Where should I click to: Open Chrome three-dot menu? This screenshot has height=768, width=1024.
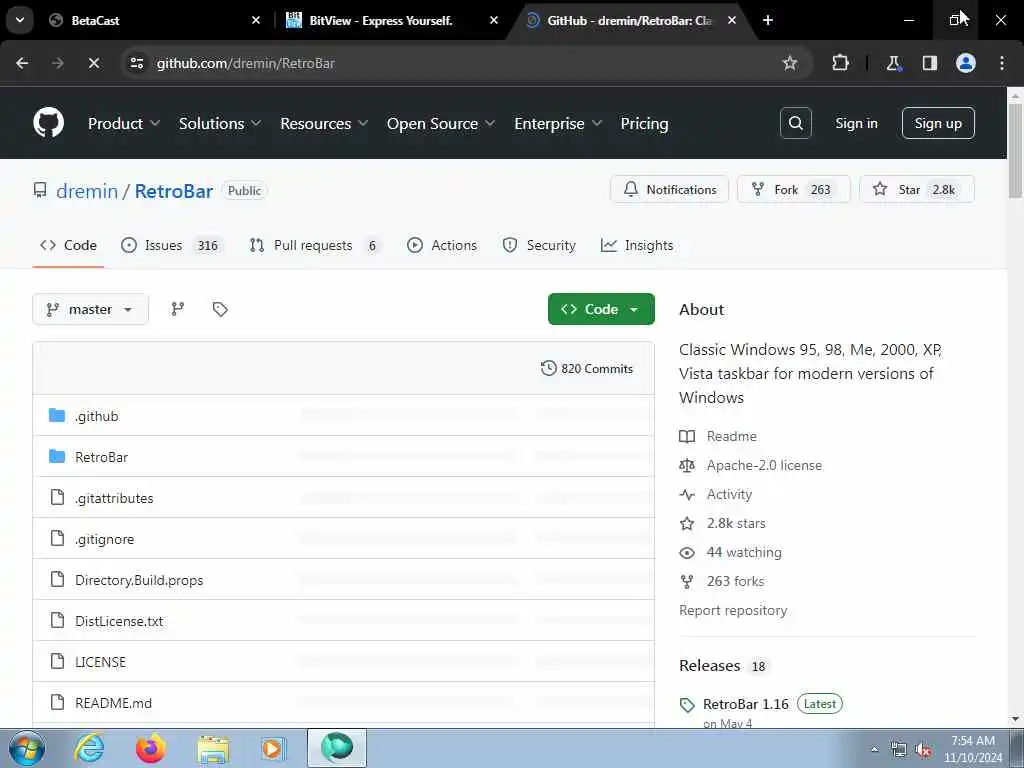[x=1002, y=63]
